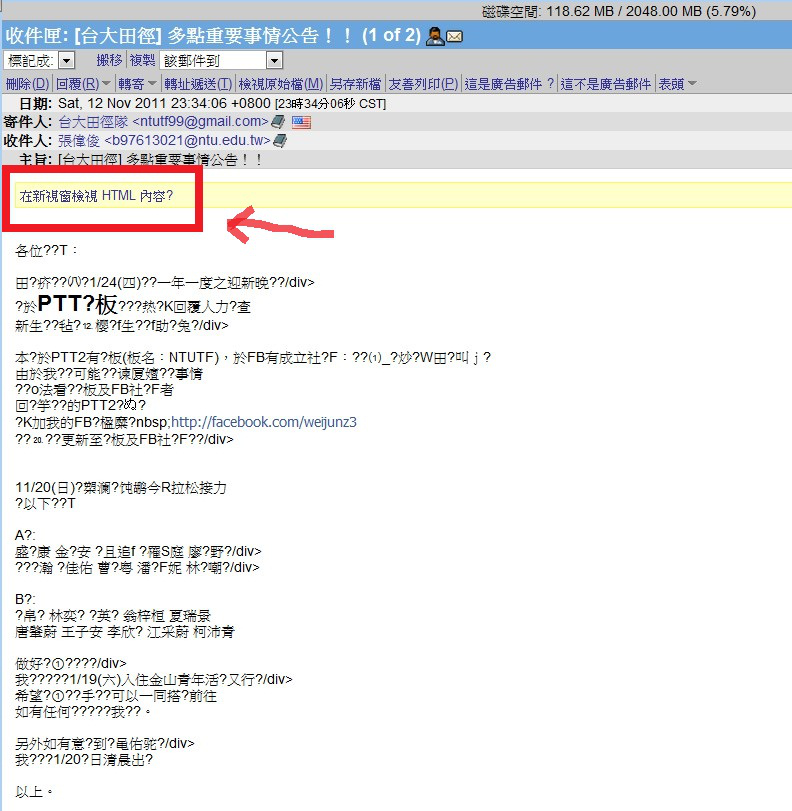Click 友善列印(P)
The height and width of the screenshot is (811, 792).
pyautogui.click(x=423, y=84)
